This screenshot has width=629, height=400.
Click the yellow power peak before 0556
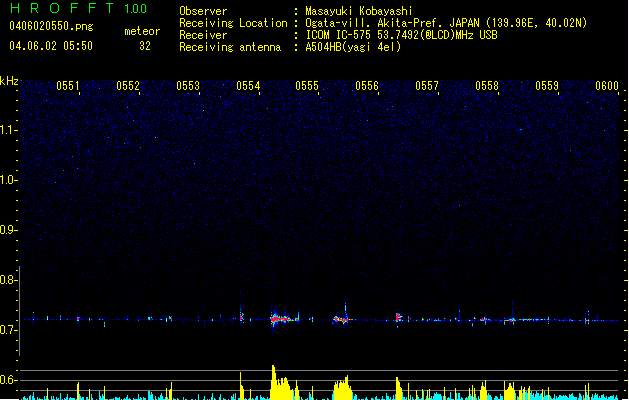pyautogui.click(x=342, y=388)
